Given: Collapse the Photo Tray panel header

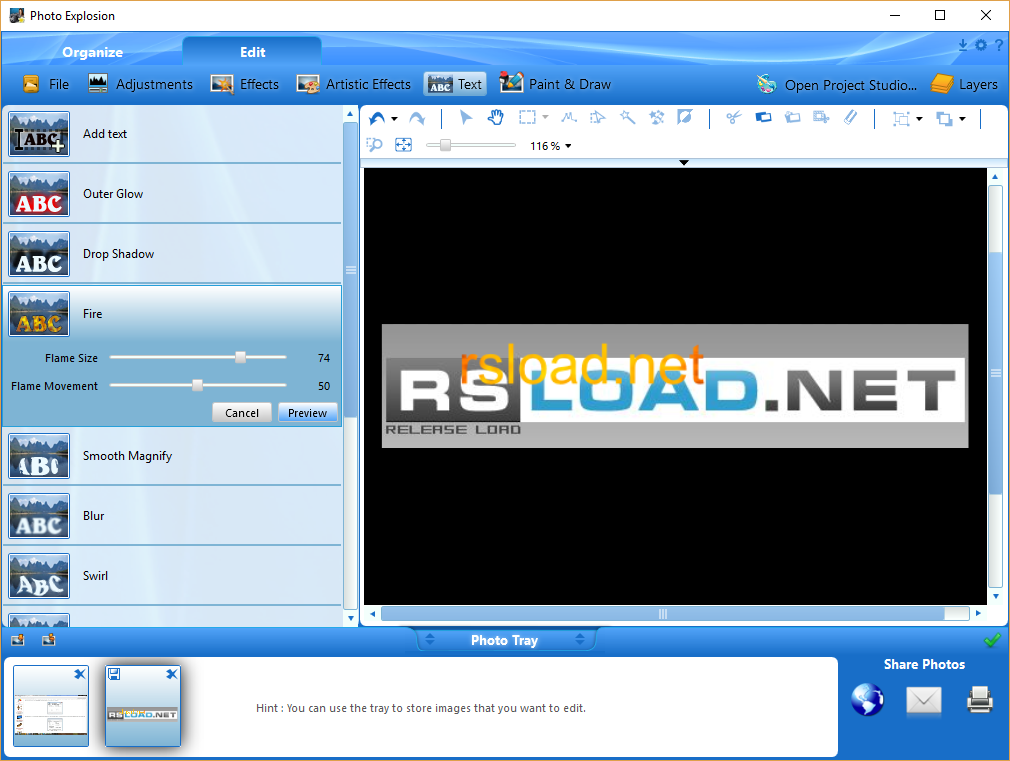Looking at the screenshot, I should point(505,640).
